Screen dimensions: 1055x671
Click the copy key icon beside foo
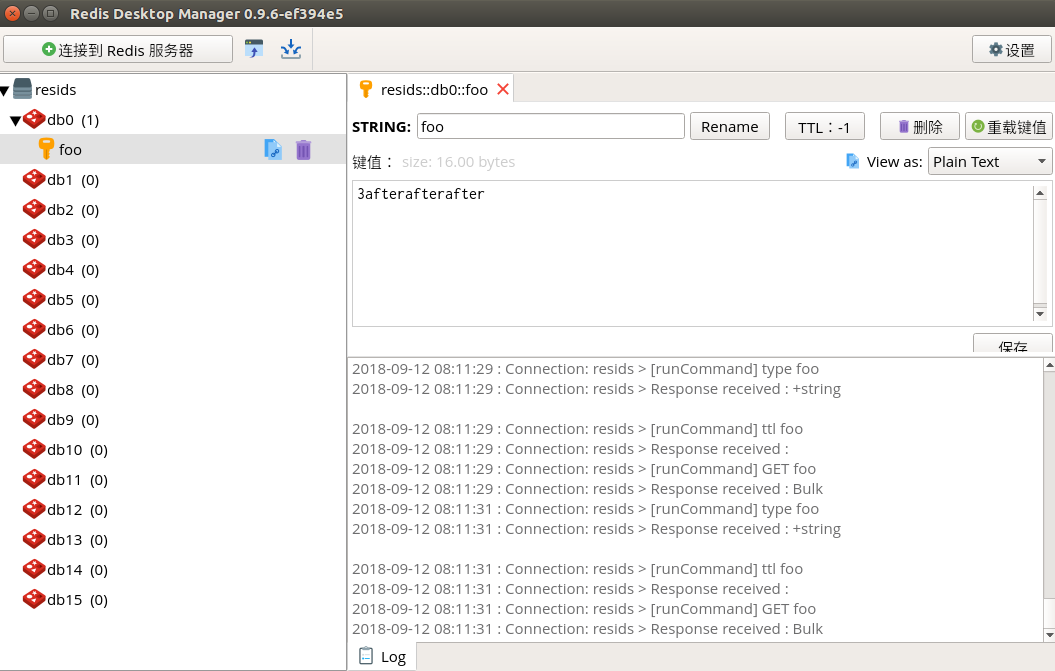coord(273,150)
